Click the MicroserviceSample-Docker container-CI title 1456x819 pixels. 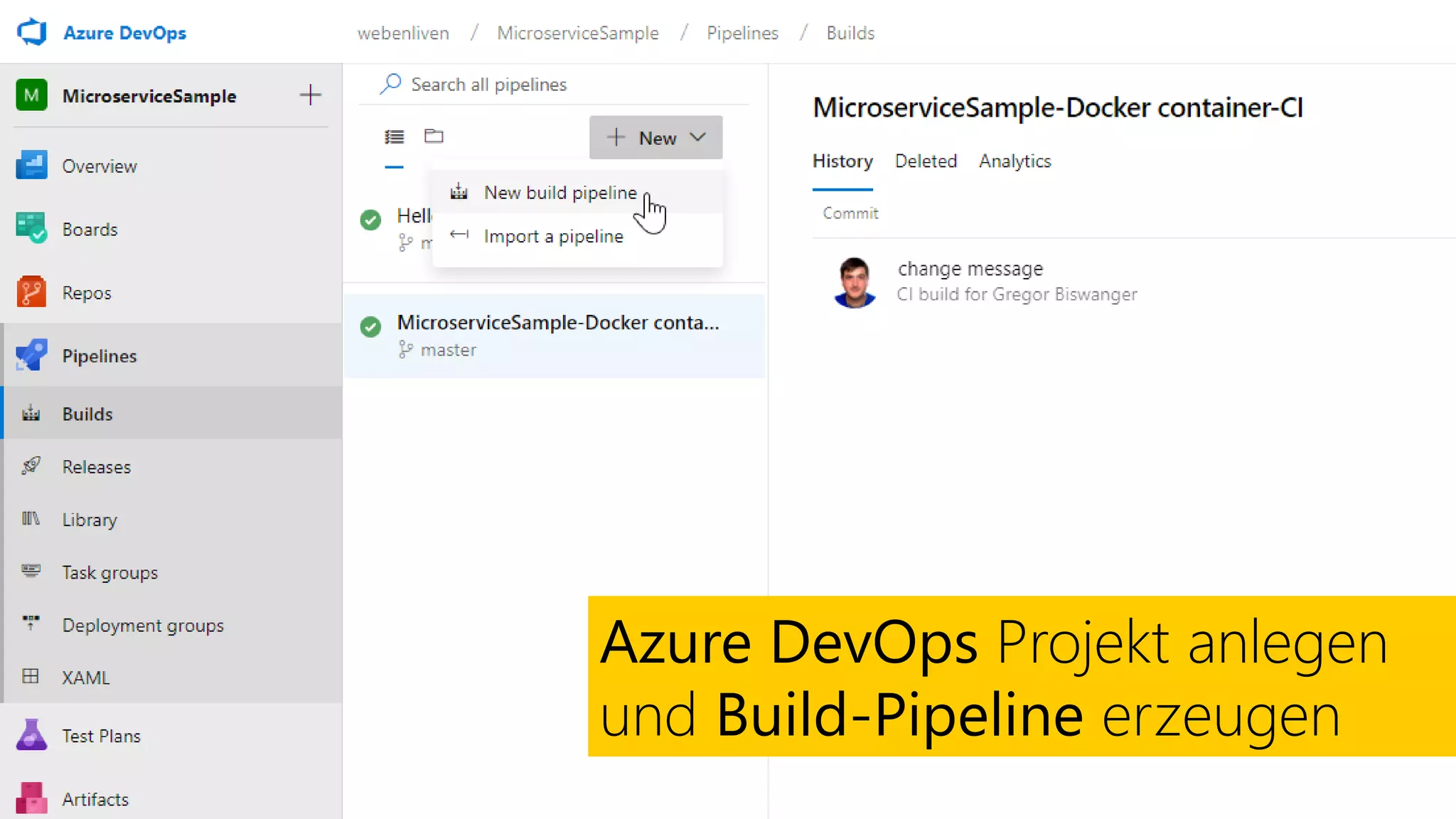coord(1058,107)
